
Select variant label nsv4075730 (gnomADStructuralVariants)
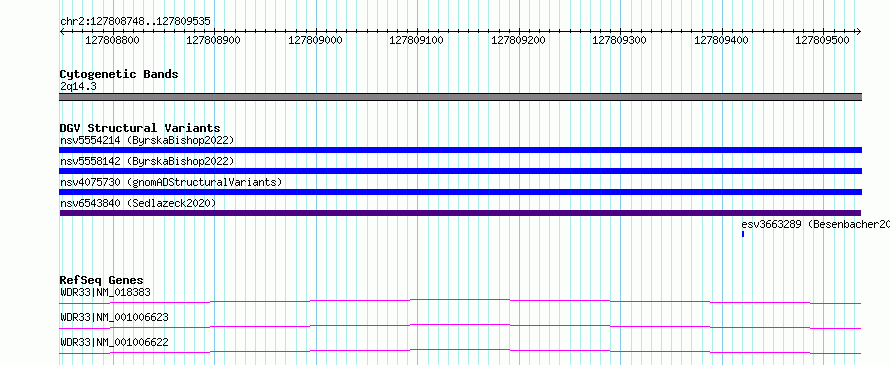(171, 182)
